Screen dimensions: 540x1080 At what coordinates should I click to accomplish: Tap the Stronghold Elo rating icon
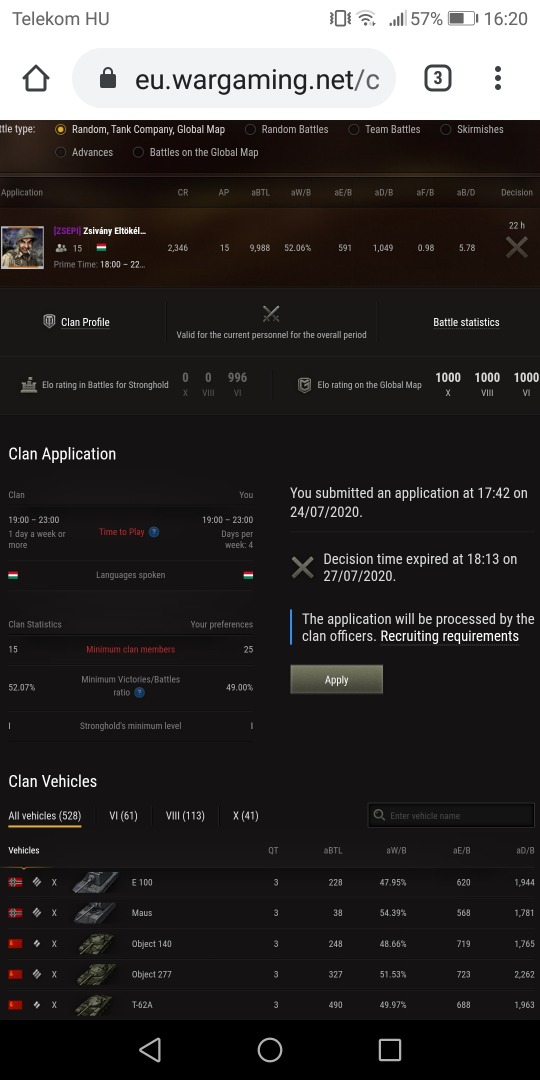(28, 385)
